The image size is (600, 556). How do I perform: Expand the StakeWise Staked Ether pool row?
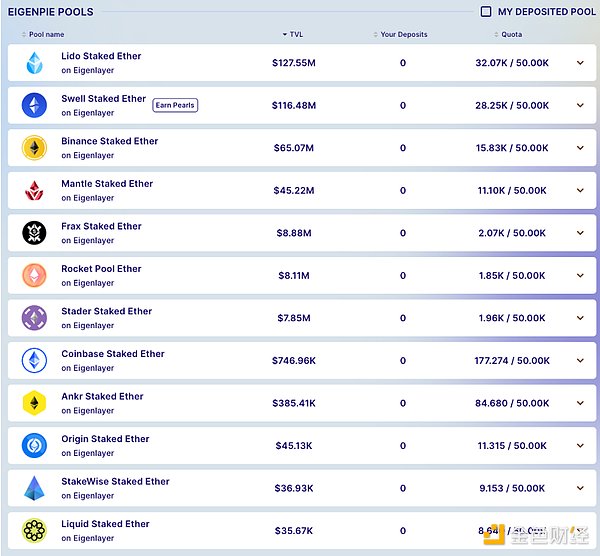580,488
